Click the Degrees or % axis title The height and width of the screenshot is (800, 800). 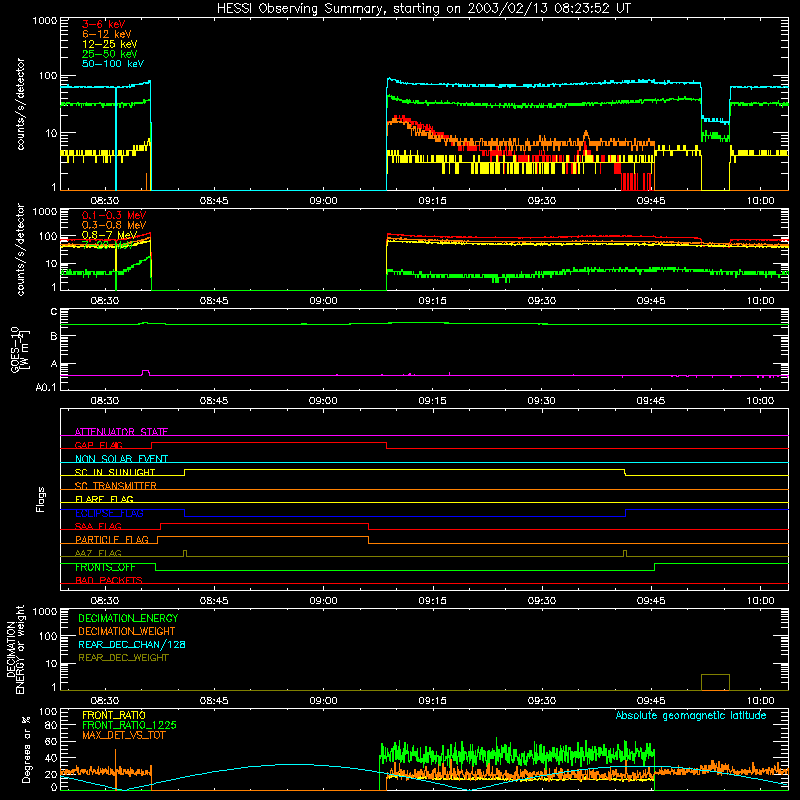pos(26,749)
